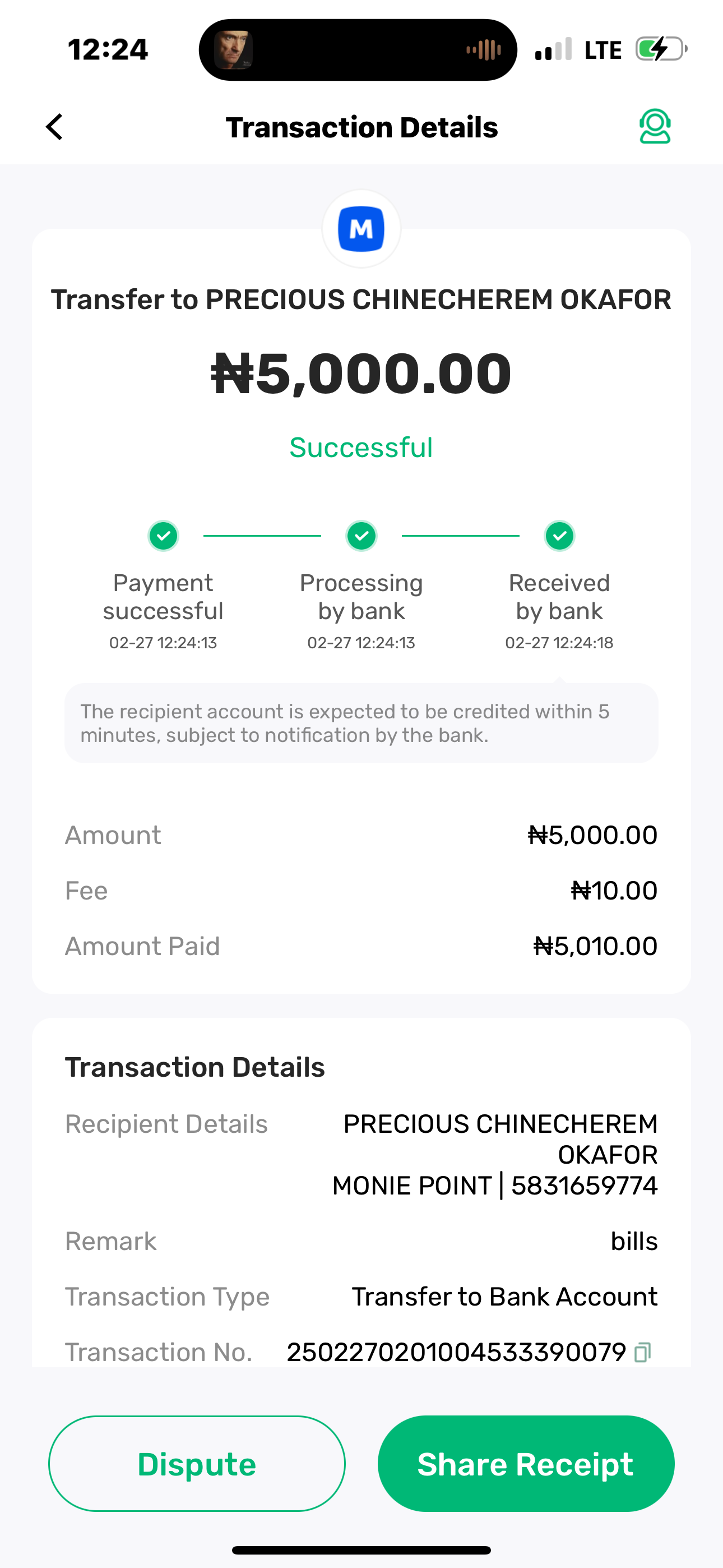The height and width of the screenshot is (1568, 723).
Task: Tap the Processing by bank checkmark
Action: 361,536
